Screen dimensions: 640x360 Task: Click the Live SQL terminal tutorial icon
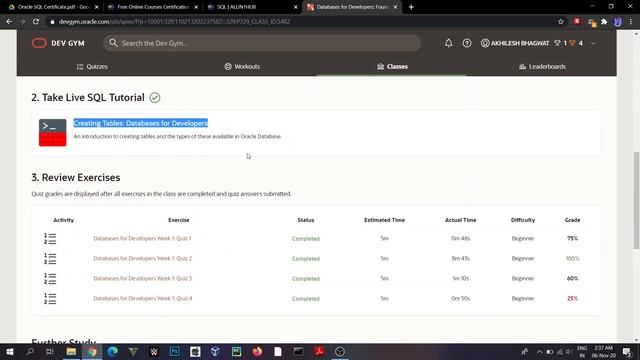pos(53,132)
